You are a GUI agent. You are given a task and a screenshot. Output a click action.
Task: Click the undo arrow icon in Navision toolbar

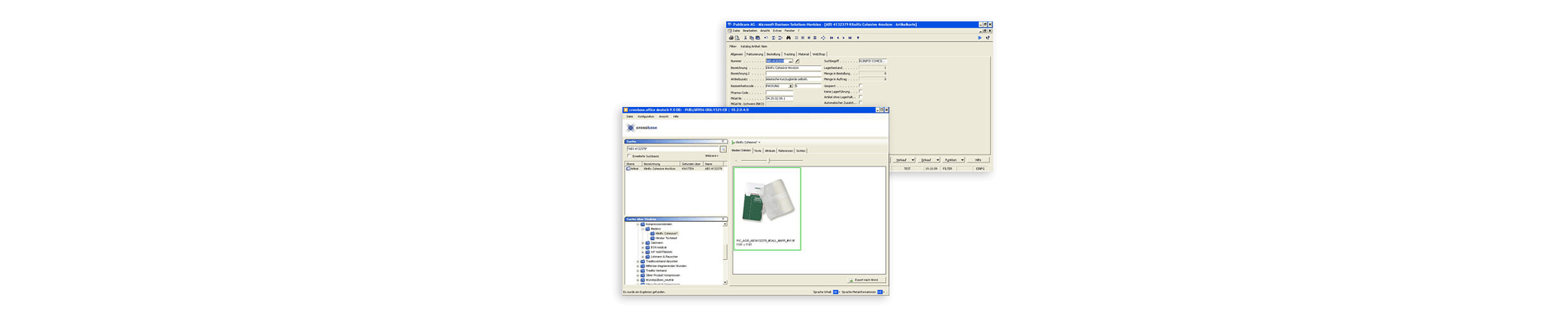[x=766, y=38]
